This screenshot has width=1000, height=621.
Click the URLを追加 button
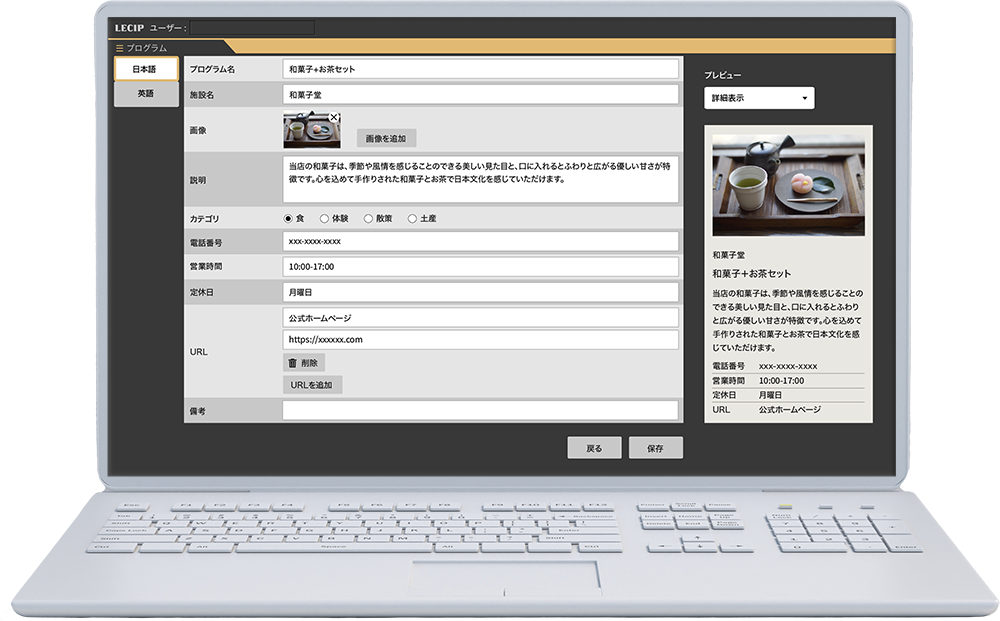click(x=312, y=384)
